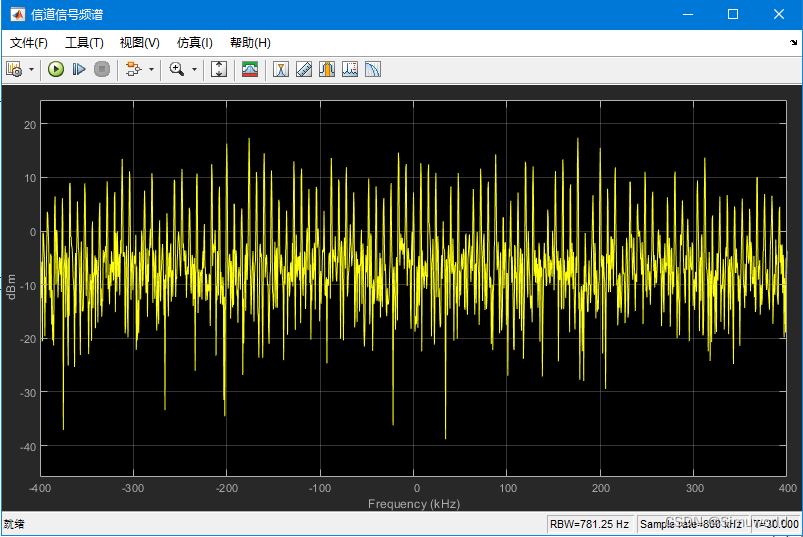Screen dimensions: 803x537
Task: Click the 0 tick label on frequency axis
Action: (x=416, y=488)
